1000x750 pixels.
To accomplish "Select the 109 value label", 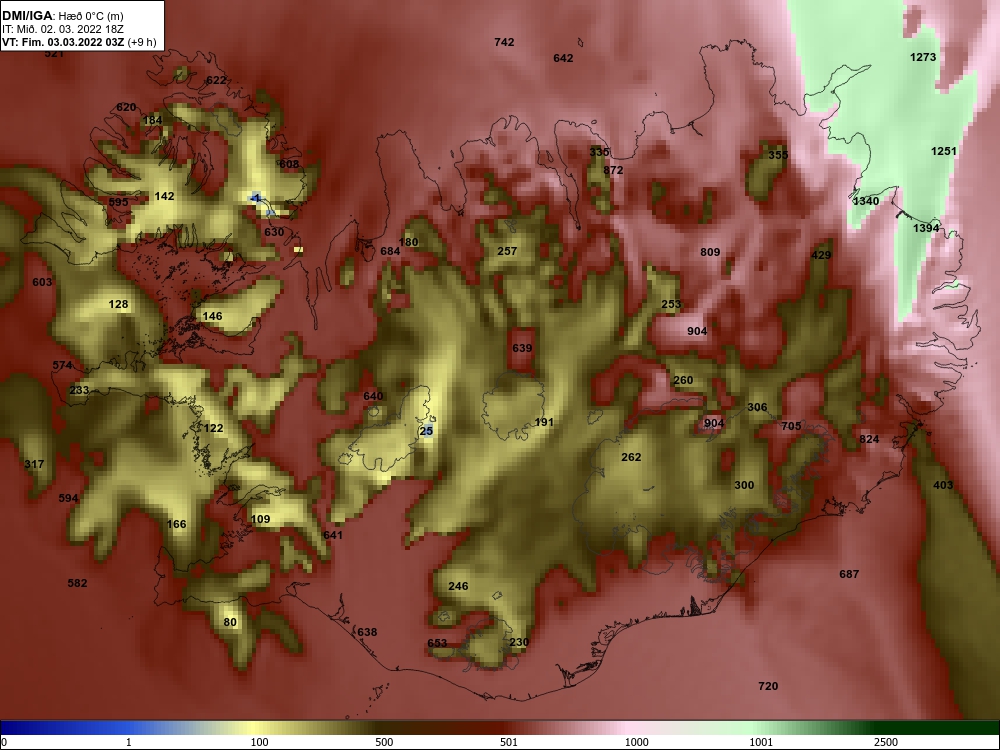I will pos(260,519).
